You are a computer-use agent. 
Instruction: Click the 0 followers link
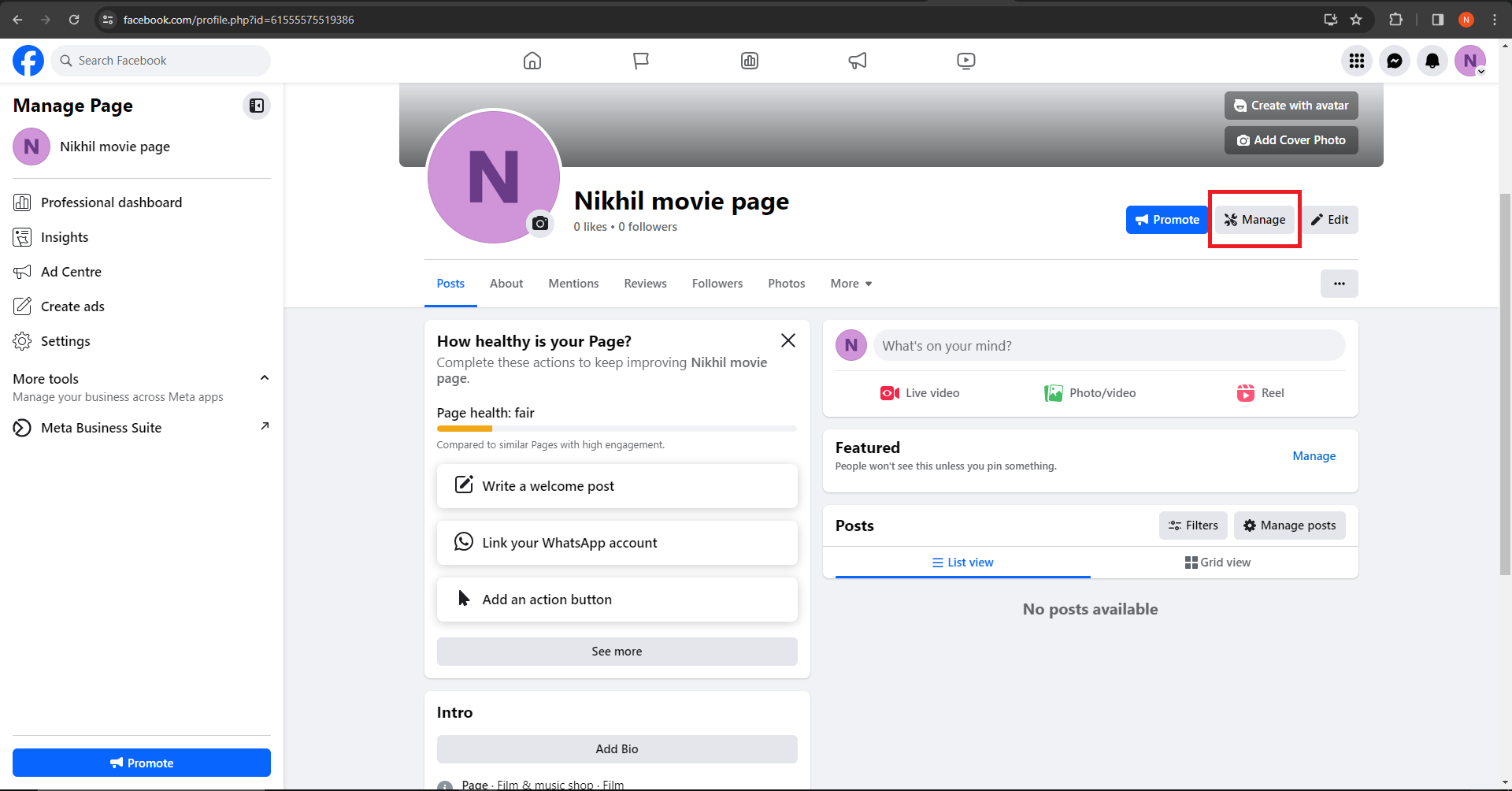click(x=647, y=227)
